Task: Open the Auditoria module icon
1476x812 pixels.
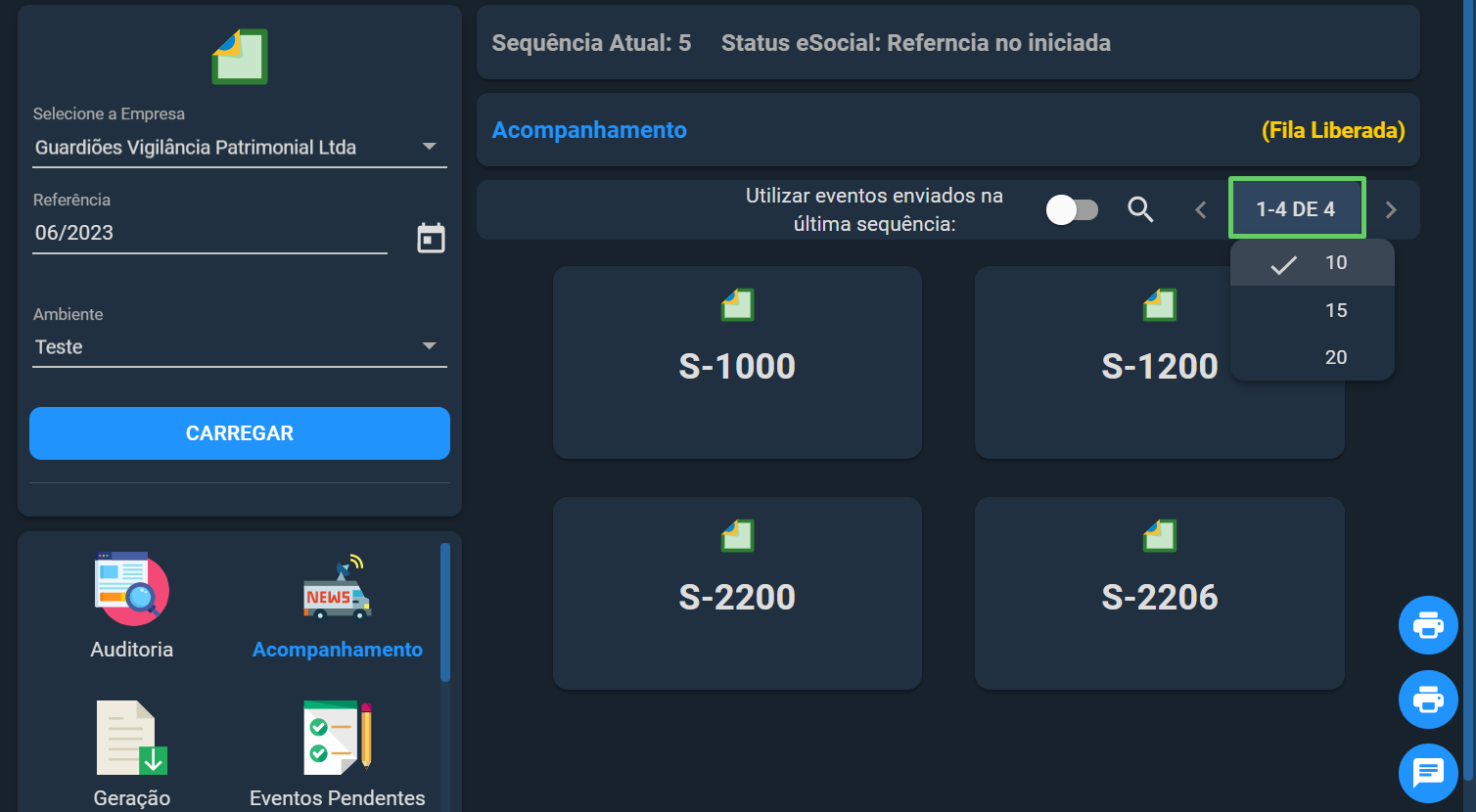Action: [x=132, y=589]
